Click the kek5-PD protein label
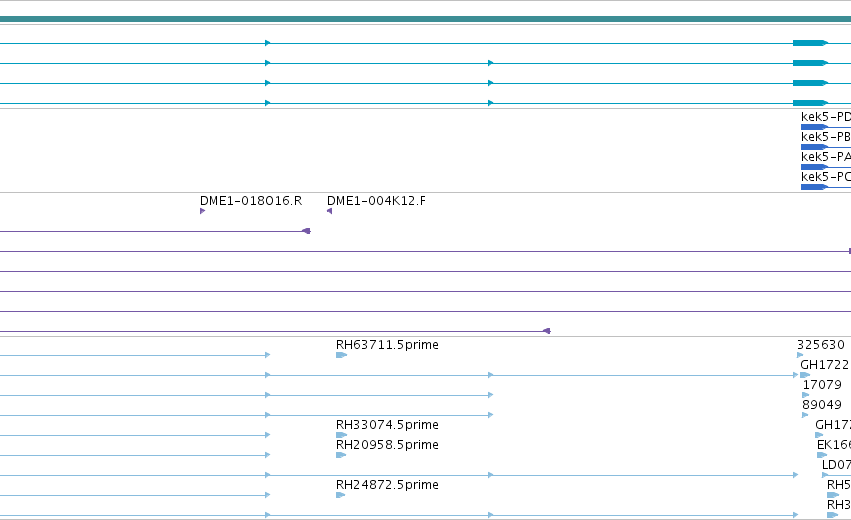The width and height of the screenshot is (851, 520). coord(825,117)
